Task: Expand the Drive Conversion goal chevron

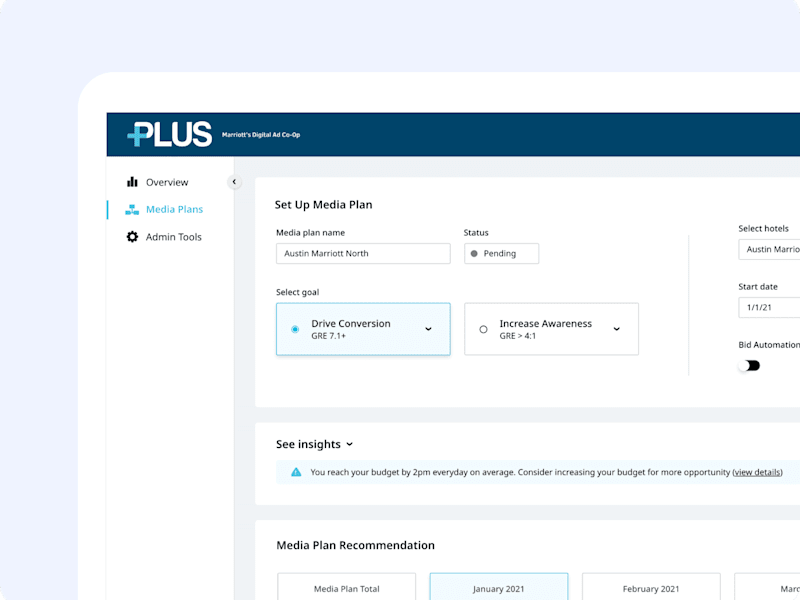Action: (429, 329)
